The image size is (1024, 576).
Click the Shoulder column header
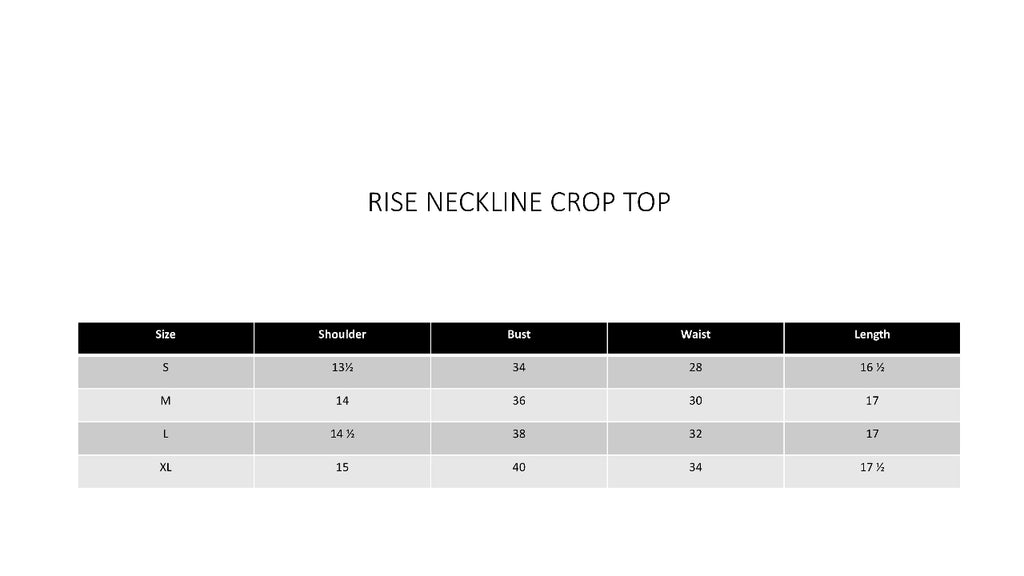(342, 335)
